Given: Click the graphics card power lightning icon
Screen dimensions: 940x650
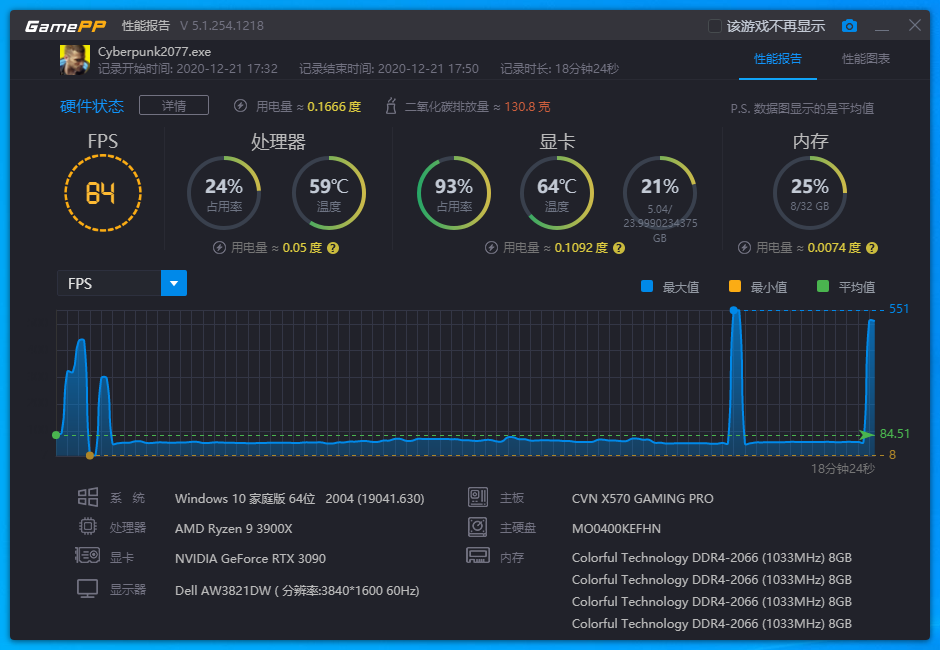Looking at the screenshot, I should [x=492, y=248].
